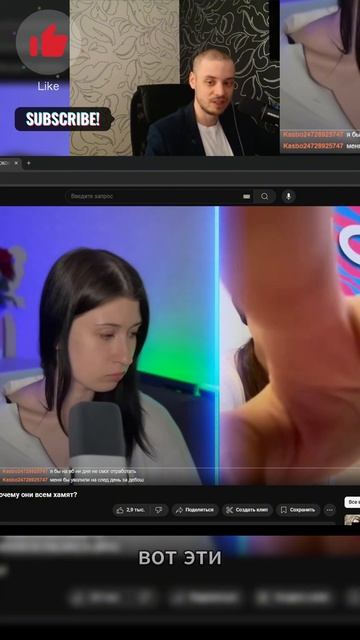This screenshot has height=640, width=360.
Task: Open the recommended video thumbnail below 'Все'
Action: (352, 520)
